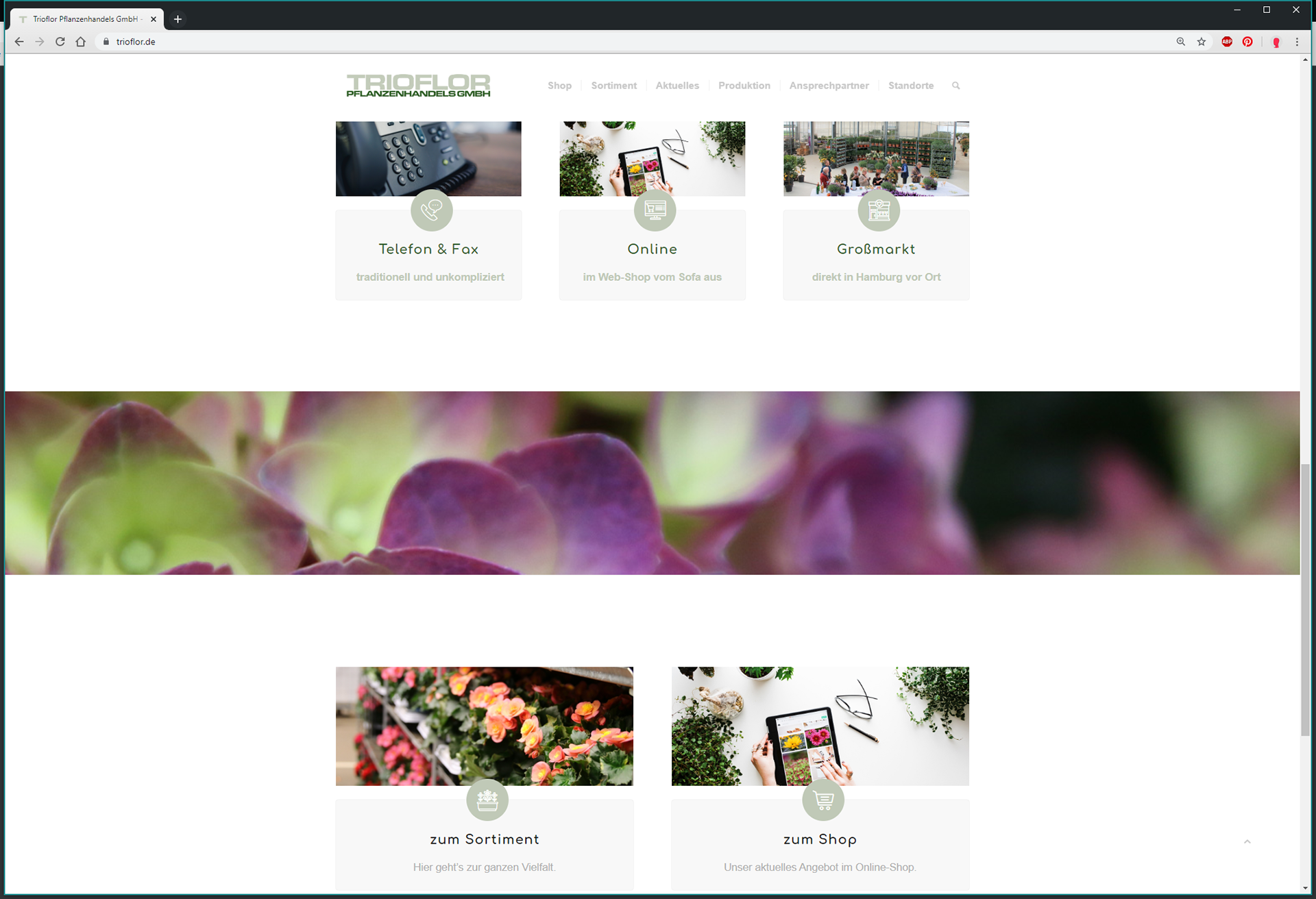Reload the trioflor.de page
This screenshot has width=1316, height=899.
[60, 42]
